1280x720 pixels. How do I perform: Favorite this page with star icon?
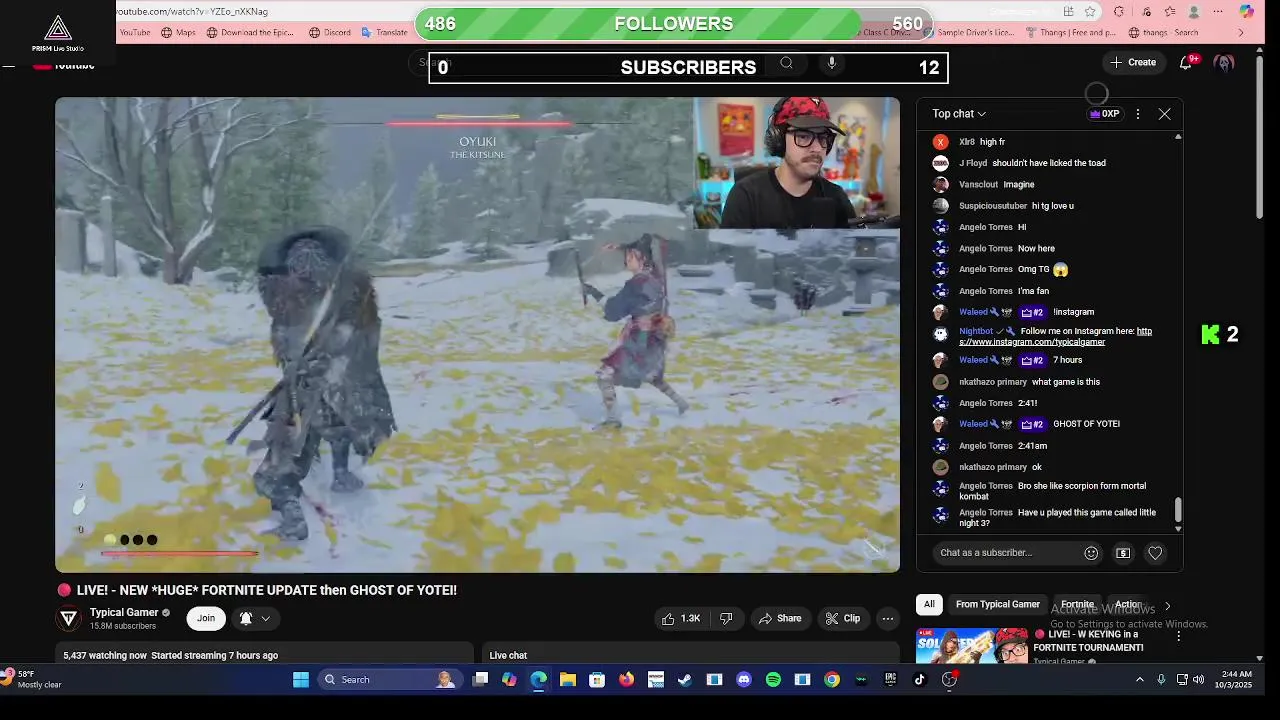pyautogui.click(x=1090, y=12)
